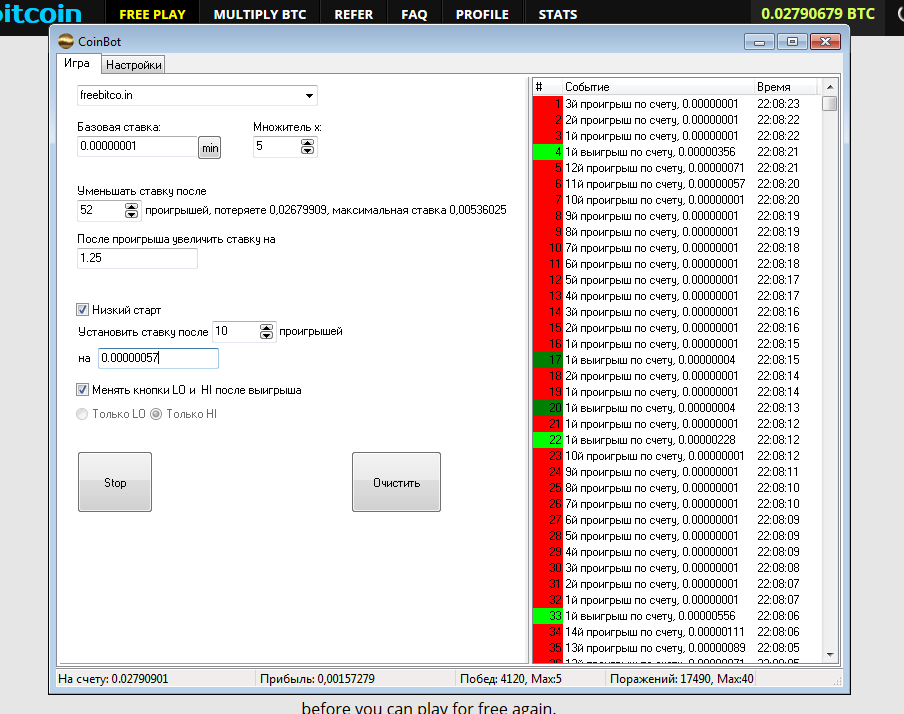Click the time 22:08:11 in row 24

pyautogui.click(x=778, y=472)
